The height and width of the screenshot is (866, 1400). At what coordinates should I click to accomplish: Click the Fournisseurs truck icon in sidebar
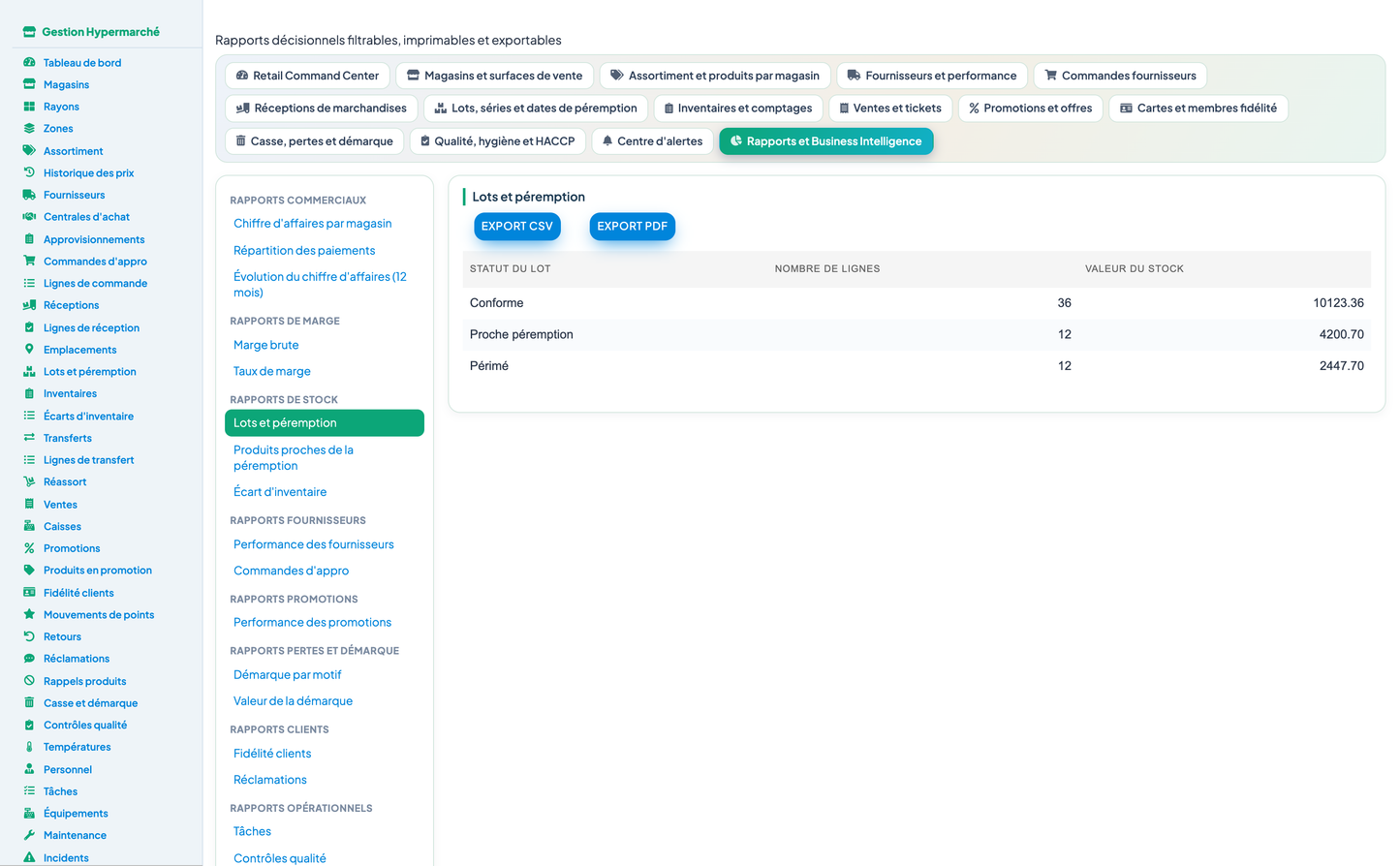(29, 195)
